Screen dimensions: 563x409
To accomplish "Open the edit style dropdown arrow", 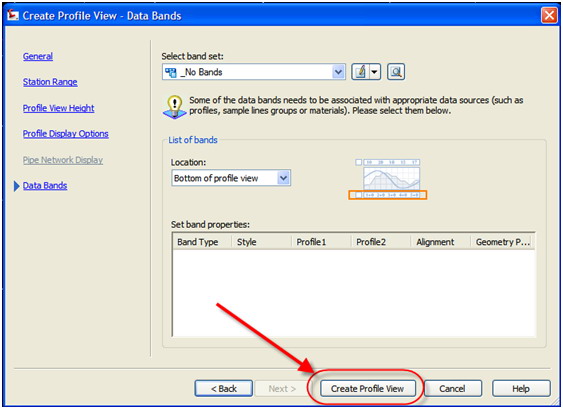I will (x=375, y=72).
